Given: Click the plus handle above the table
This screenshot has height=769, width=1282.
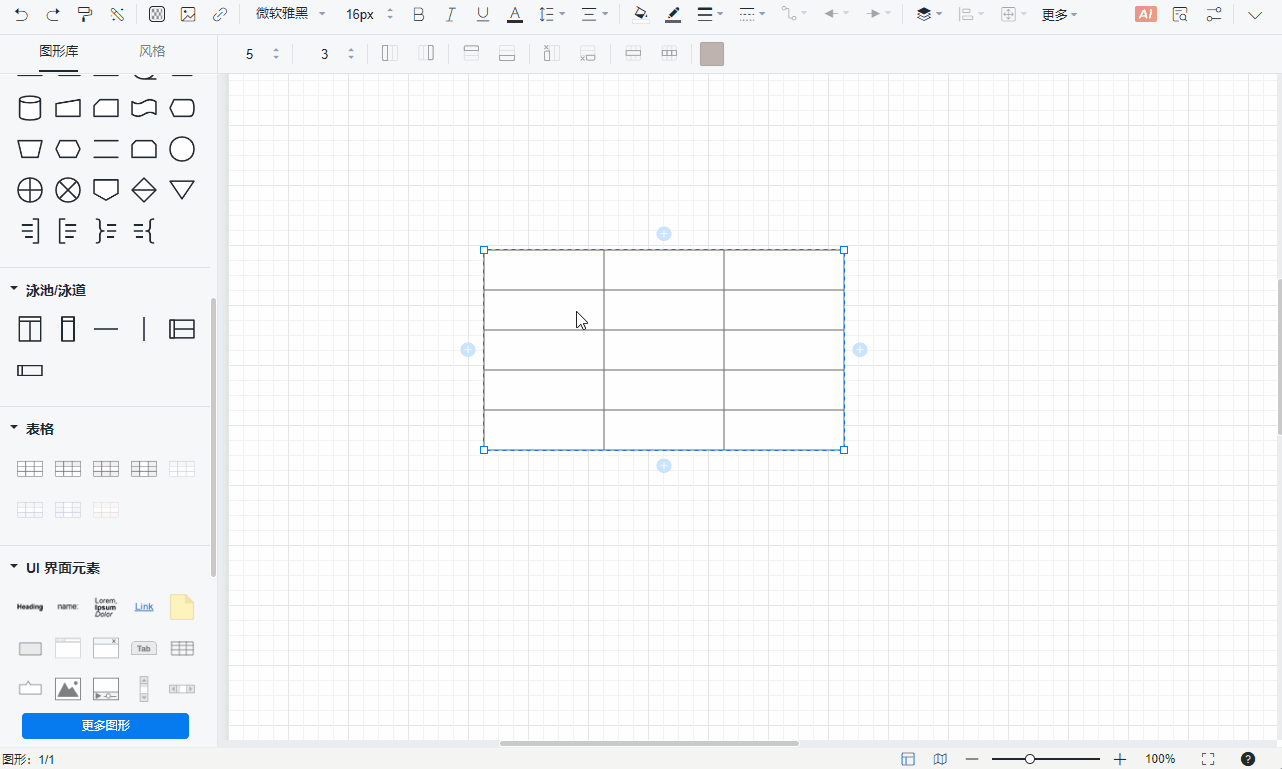Looking at the screenshot, I should point(664,234).
